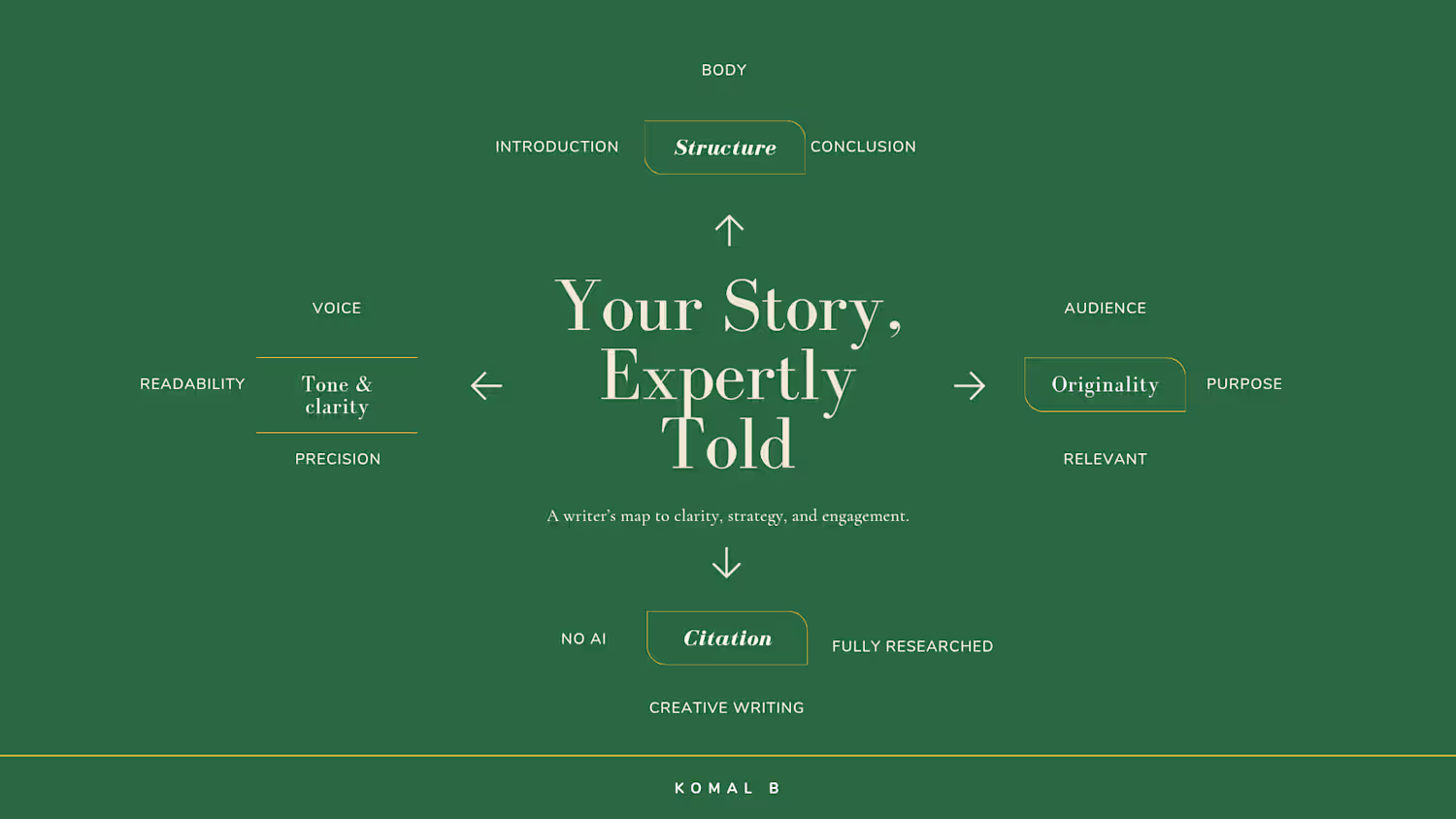The height and width of the screenshot is (819, 1456).
Task: Click the VOICE label
Action: coord(337,308)
